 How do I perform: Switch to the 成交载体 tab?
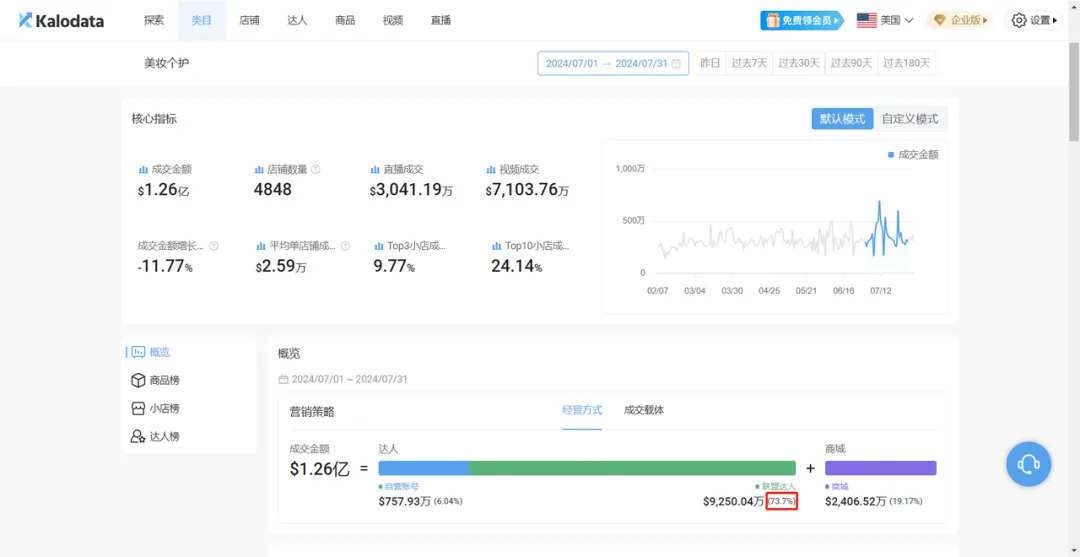click(644, 410)
